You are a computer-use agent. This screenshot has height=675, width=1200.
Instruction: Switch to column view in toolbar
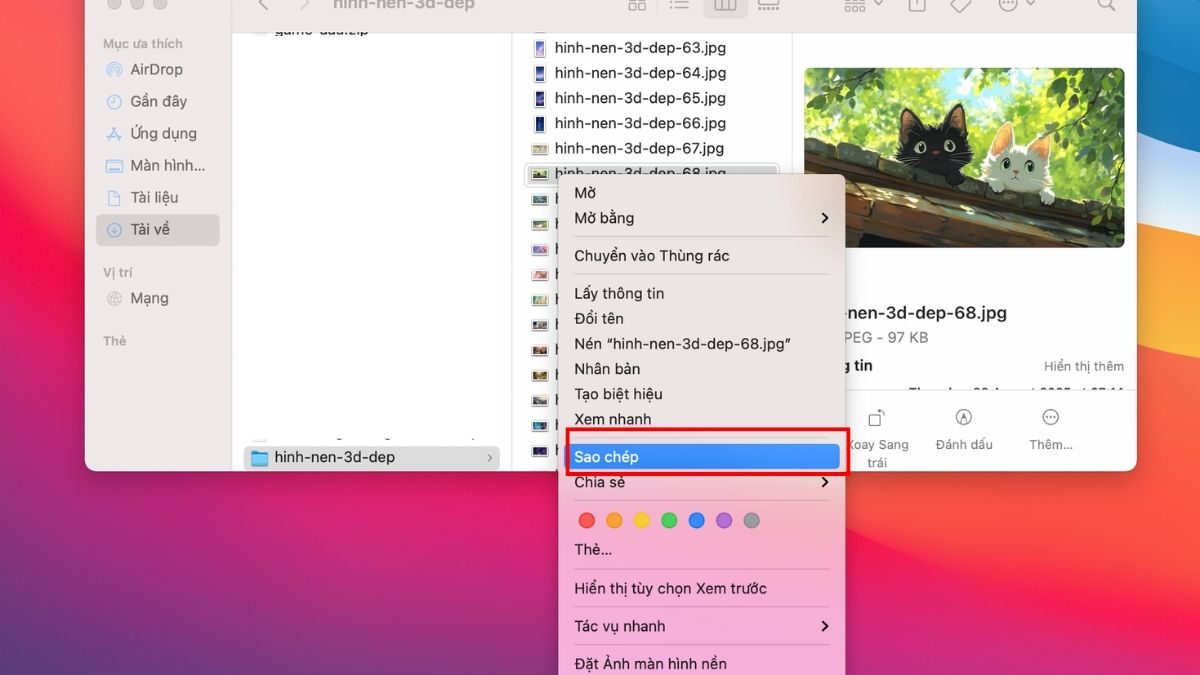(725, 6)
